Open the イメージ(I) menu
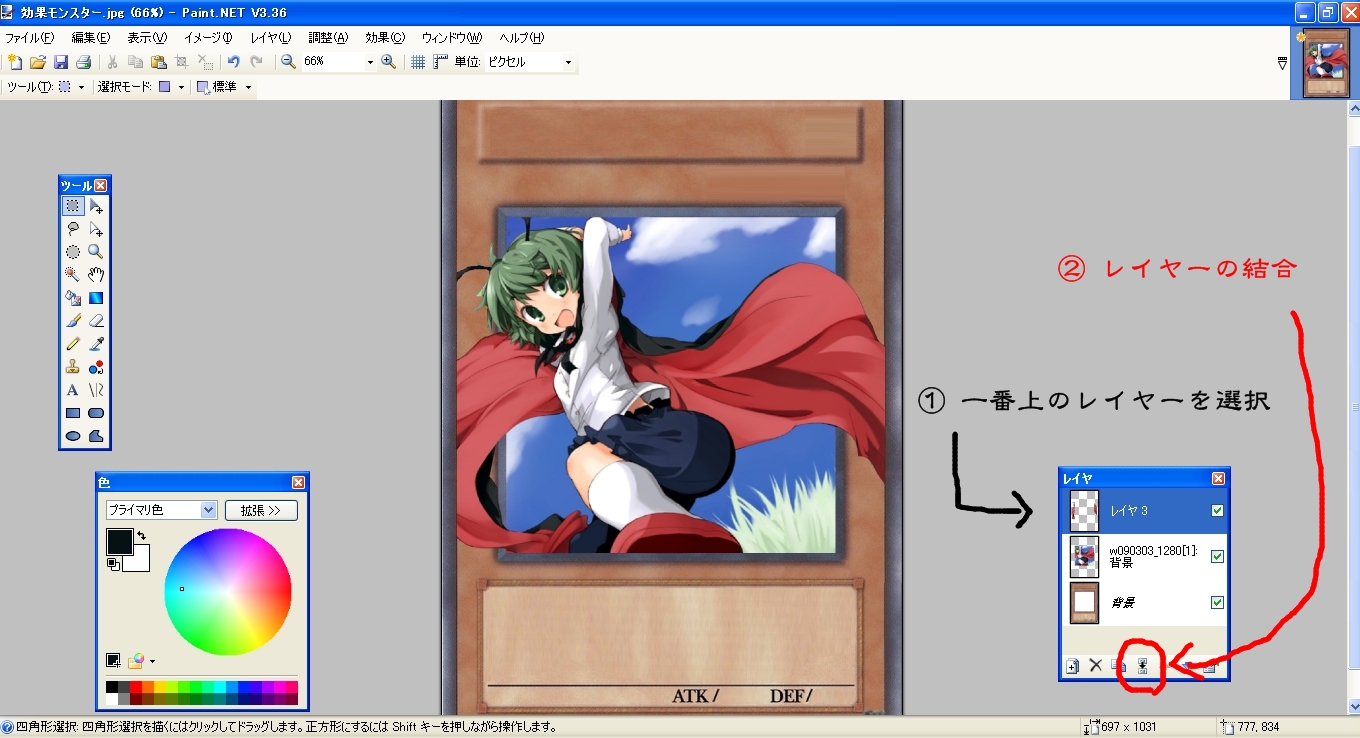The width and height of the screenshot is (1360, 738). (x=208, y=38)
